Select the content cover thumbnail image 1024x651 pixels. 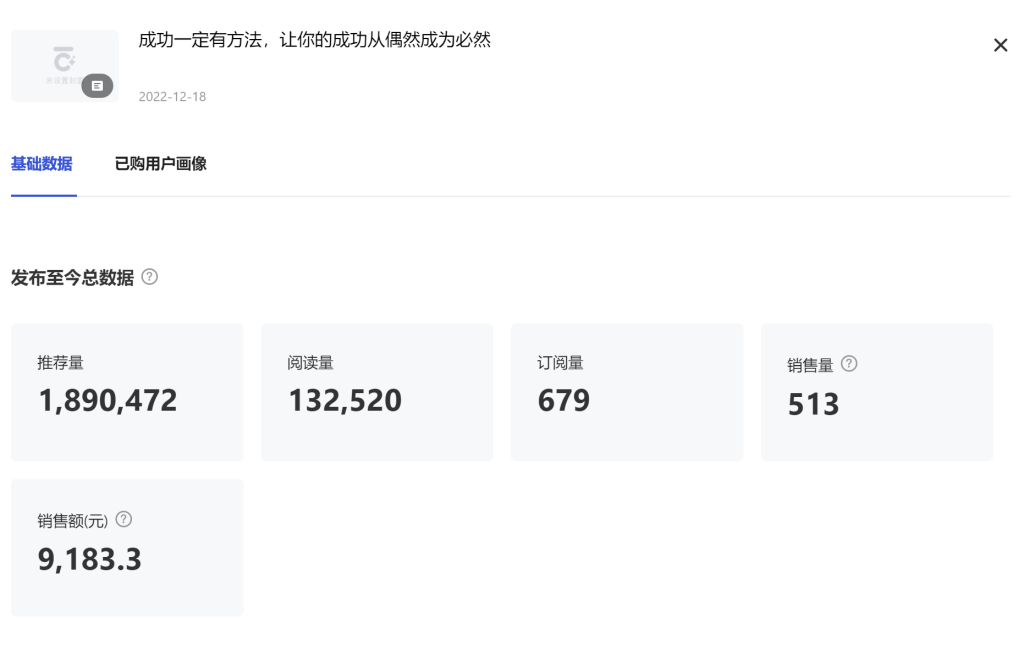pos(64,65)
